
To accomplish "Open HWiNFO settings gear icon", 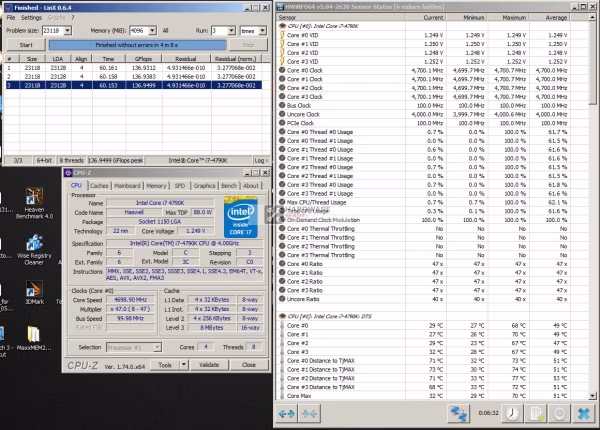I will pyautogui.click(x=559, y=414).
